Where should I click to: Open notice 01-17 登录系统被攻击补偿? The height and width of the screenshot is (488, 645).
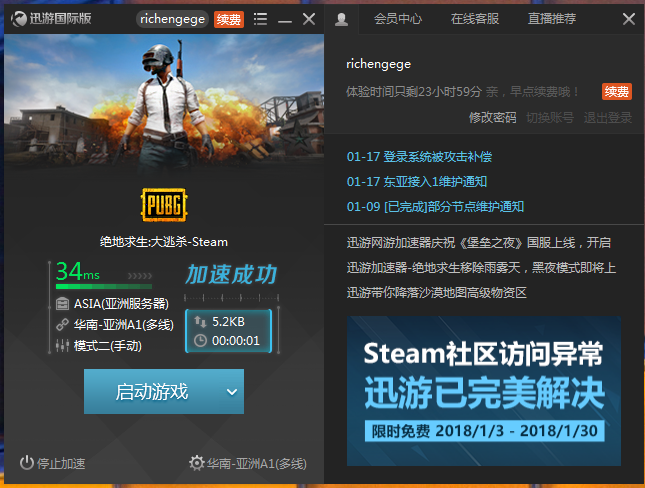(x=419, y=157)
